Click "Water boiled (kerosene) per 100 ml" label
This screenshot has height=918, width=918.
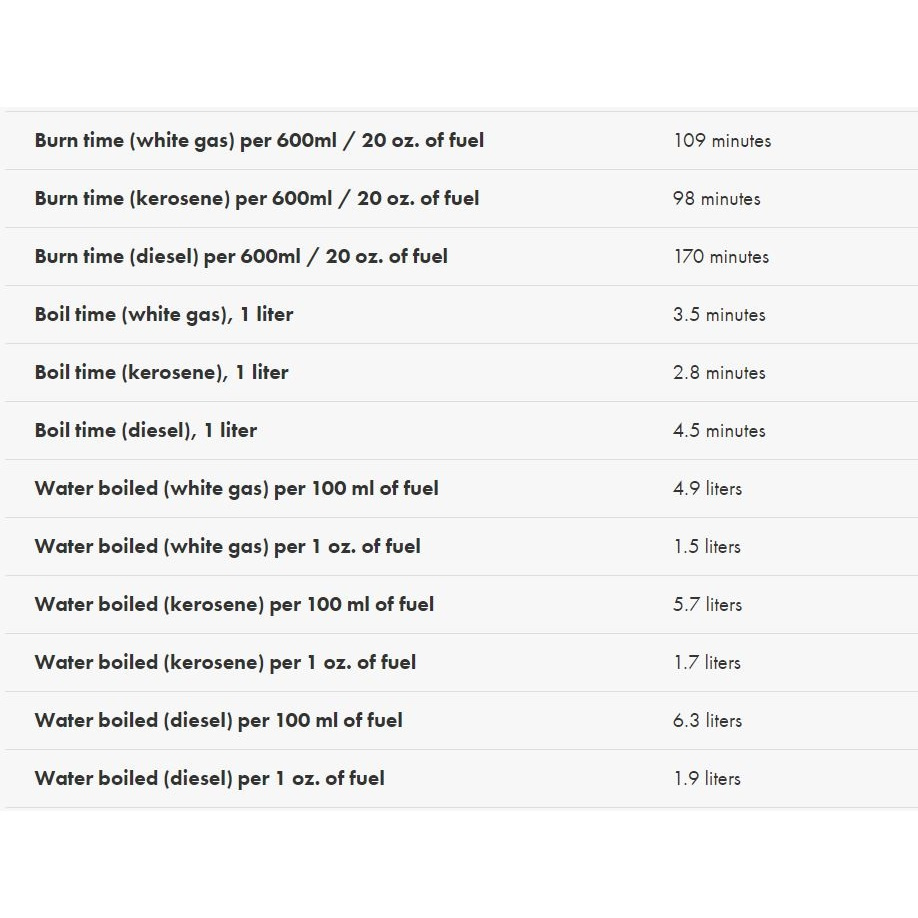point(234,605)
